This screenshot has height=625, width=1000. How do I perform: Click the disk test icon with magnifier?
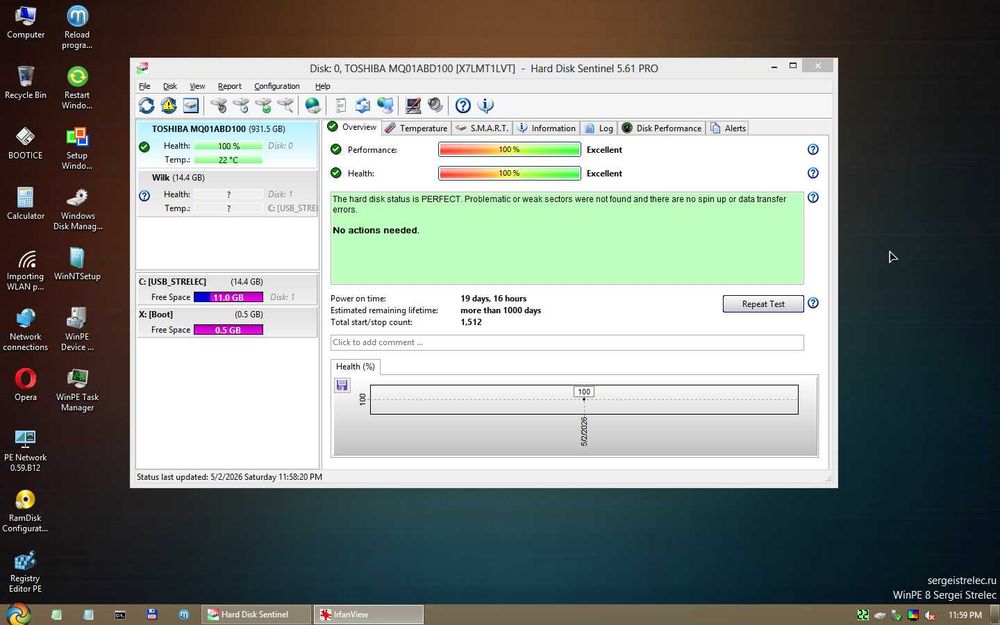(x=286, y=105)
